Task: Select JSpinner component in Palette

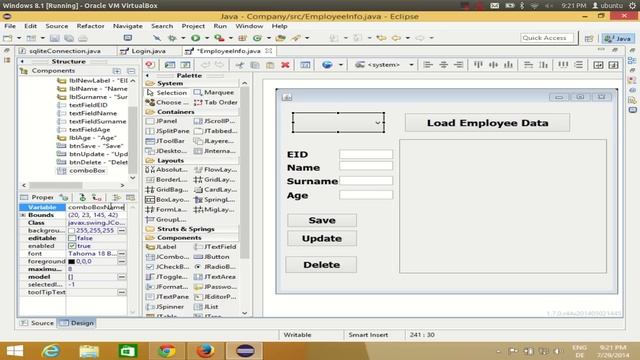Action: [165, 307]
